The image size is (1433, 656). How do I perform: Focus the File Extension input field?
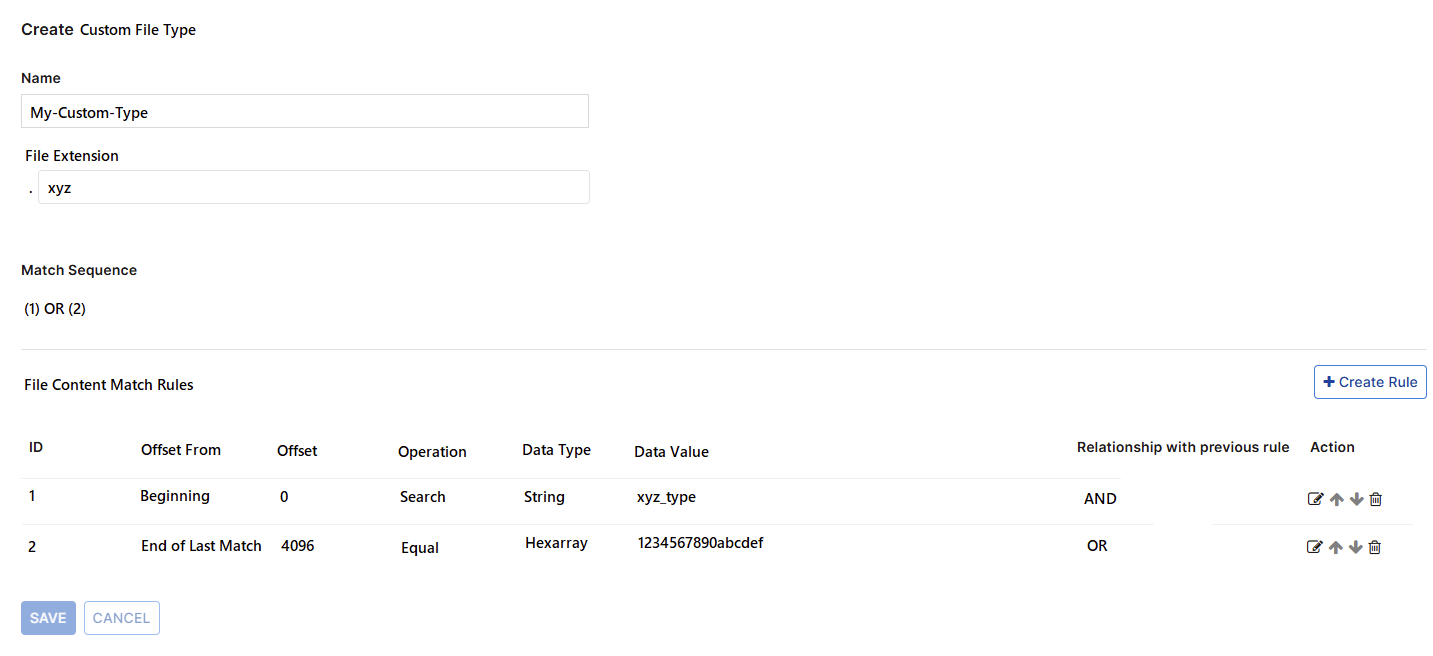point(313,187)
